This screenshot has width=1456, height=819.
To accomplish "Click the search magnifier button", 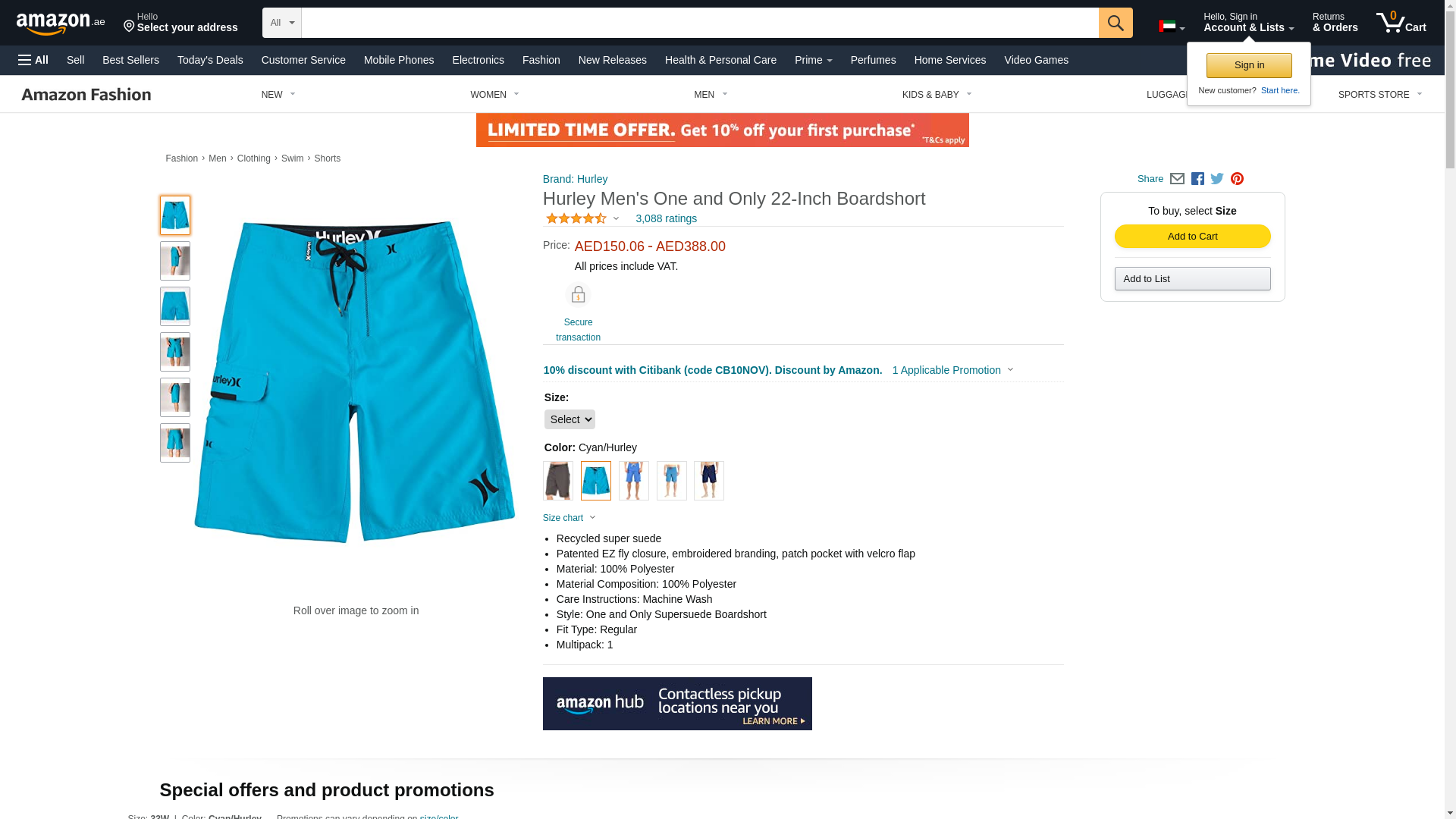I will 1116,23.
